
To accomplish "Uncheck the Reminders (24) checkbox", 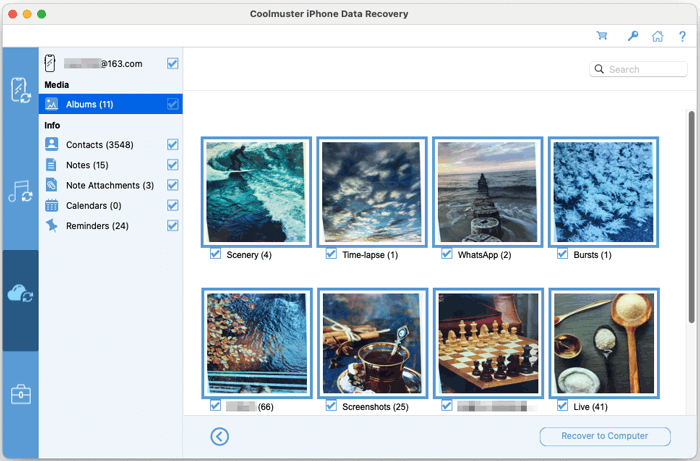I will pyautogui.click(x=173, y=225).
